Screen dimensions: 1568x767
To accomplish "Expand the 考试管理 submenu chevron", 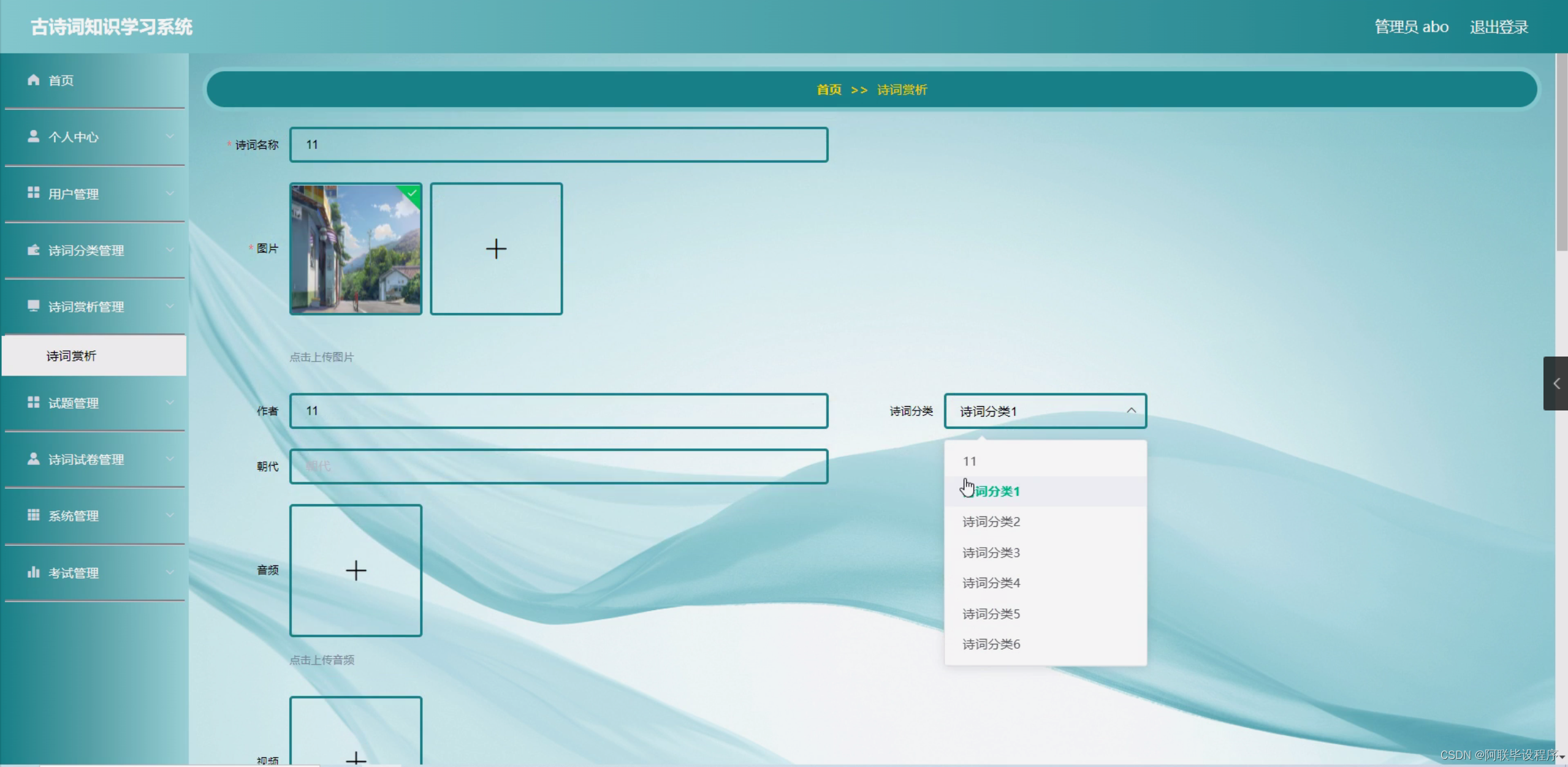I will coord(170,572).
